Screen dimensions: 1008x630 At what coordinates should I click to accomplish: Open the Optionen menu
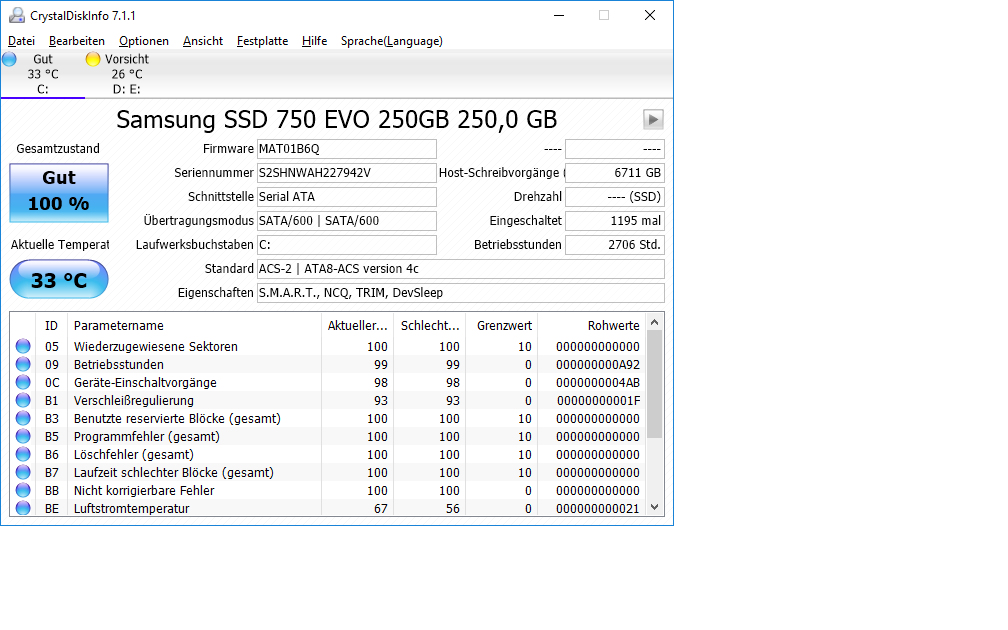point(143,41)
